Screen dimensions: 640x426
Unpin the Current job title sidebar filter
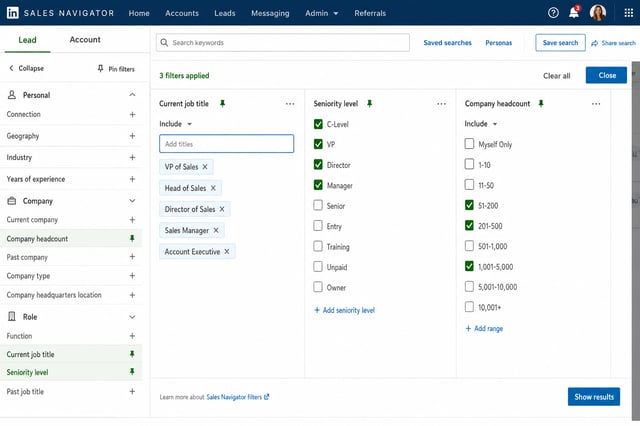(x=132, y=354)
